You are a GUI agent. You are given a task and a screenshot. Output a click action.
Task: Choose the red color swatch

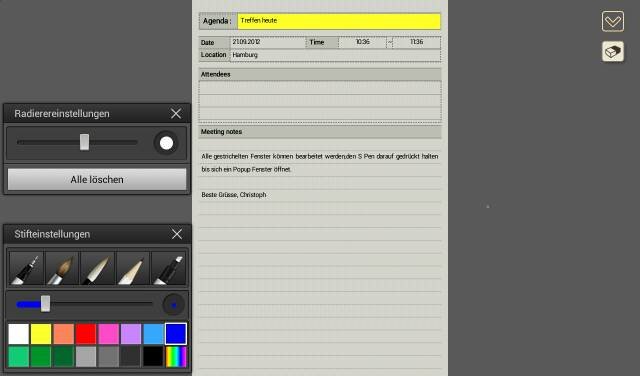click(86, 334)
